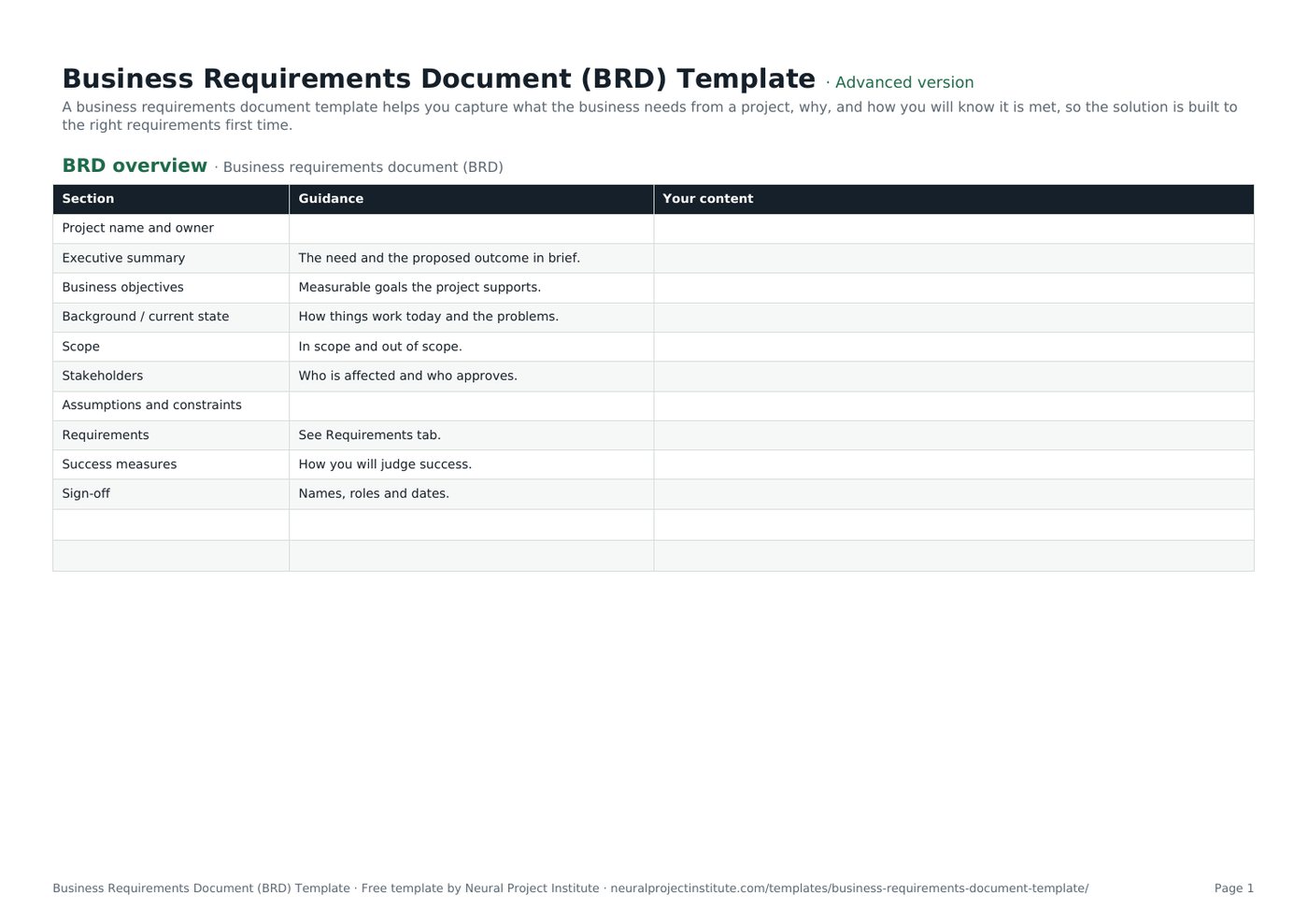1308x924 pixels.
Task: Click the intro paragraph starting 'A business requirements document'
Action: 649,116
